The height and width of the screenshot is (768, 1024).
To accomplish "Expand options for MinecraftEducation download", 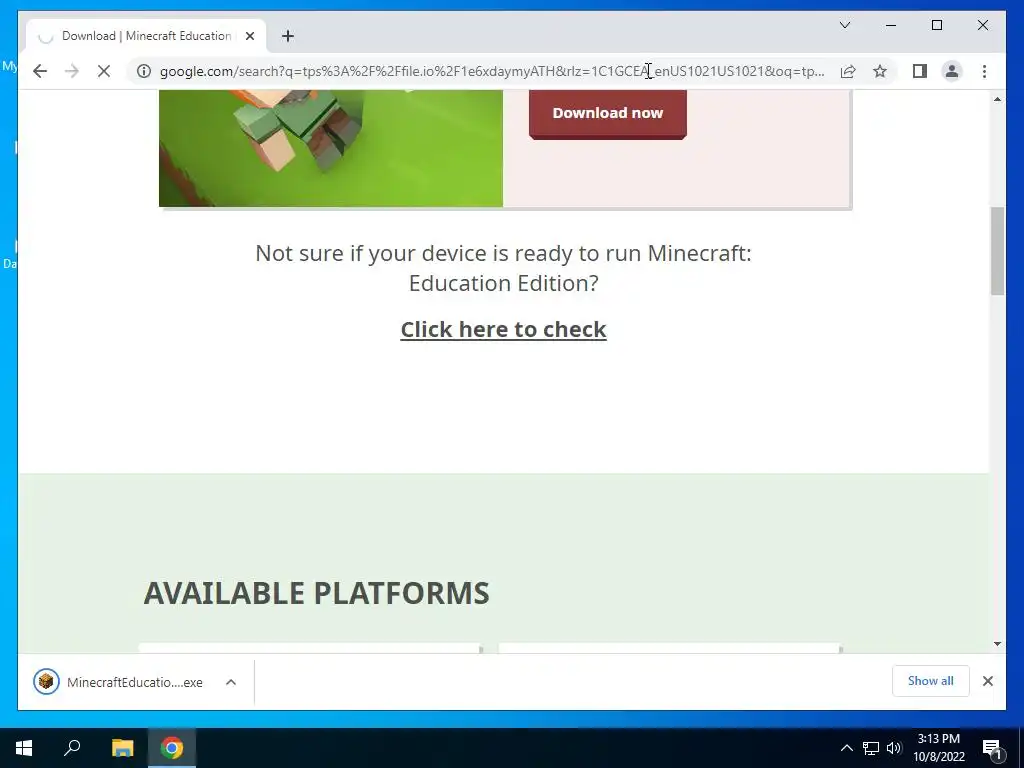I will pos(231,682).
